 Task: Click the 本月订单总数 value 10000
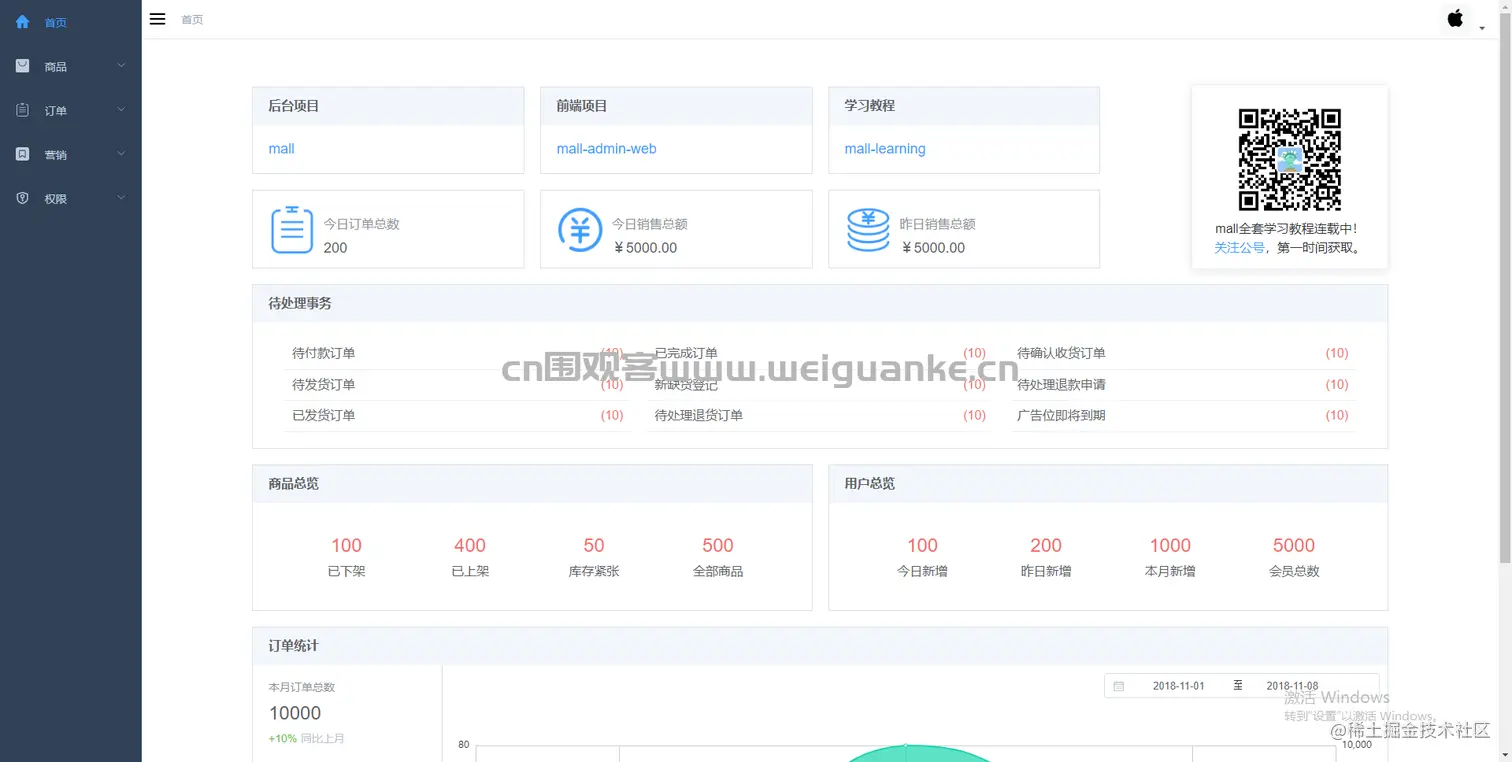tap(295, 713)
